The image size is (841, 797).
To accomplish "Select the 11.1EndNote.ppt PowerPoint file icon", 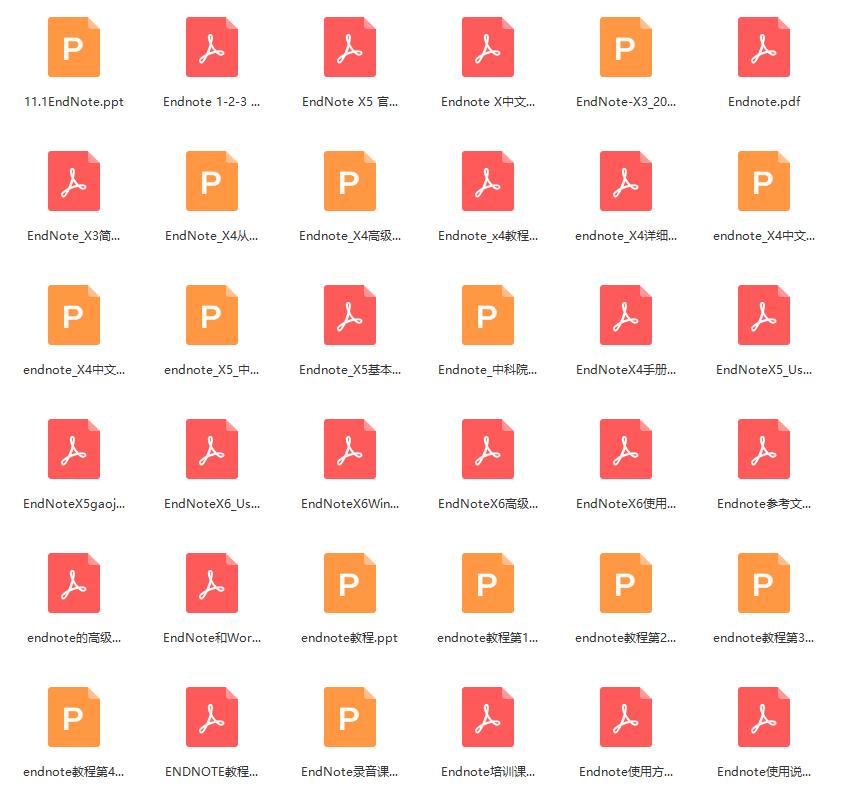I will (x=74, y=47).
